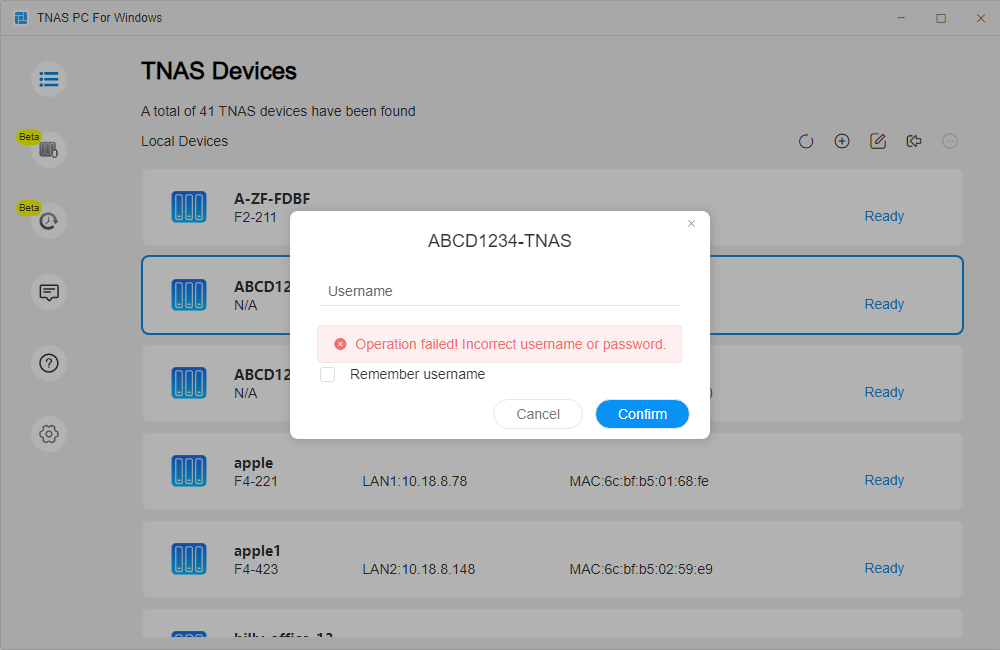Click Ready link for apple1 device
This screenshot has height=650, width=1000.
click(x=884, y=568)
